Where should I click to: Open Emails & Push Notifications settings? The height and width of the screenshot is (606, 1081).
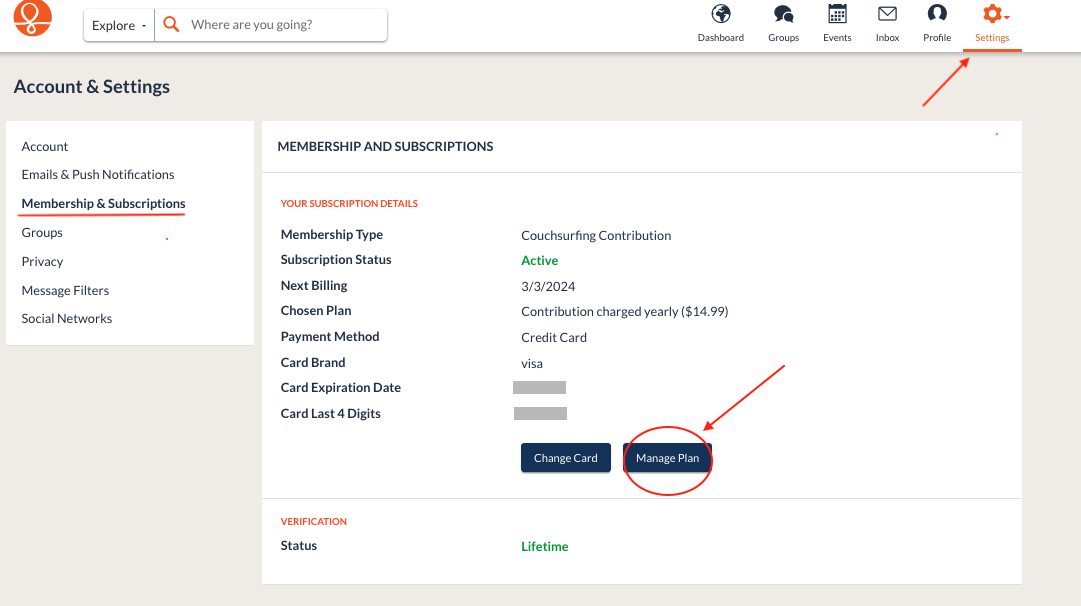pos(98,174)
